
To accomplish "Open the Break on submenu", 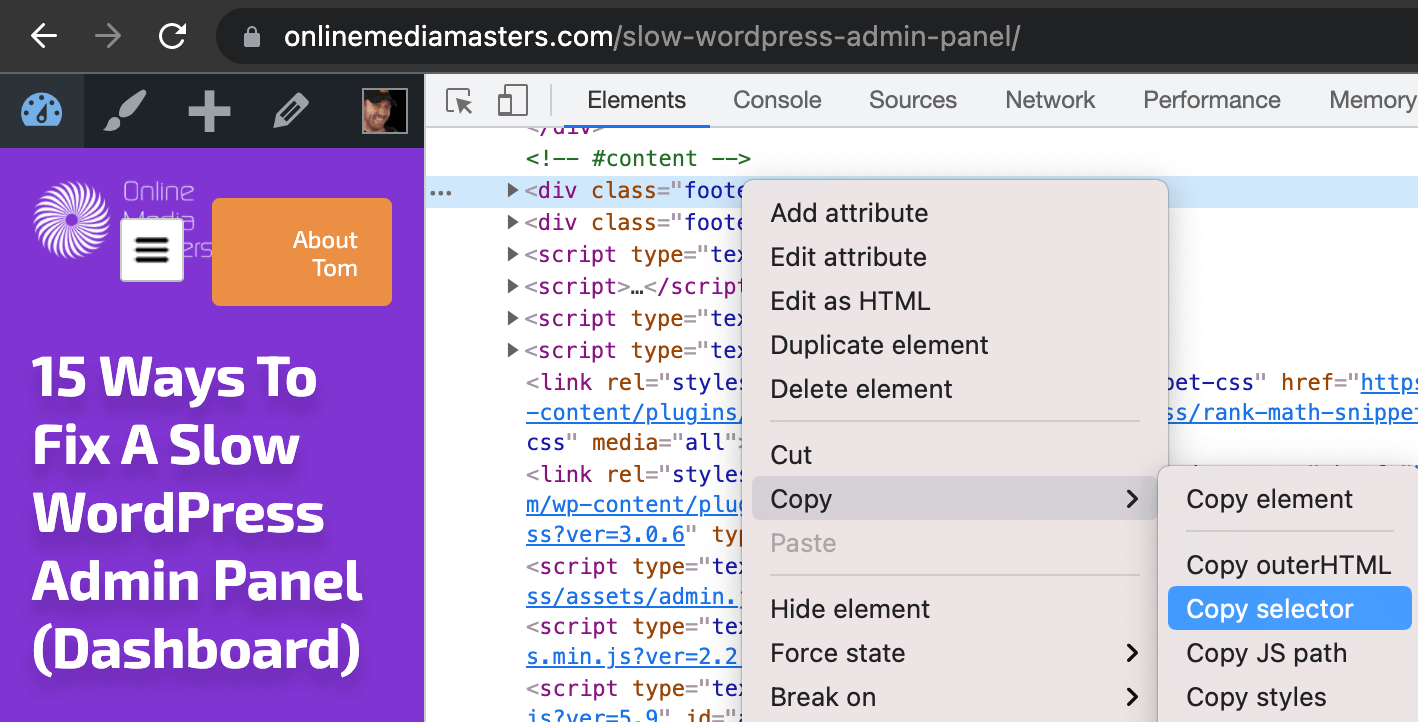I will [x=955, y=697].
